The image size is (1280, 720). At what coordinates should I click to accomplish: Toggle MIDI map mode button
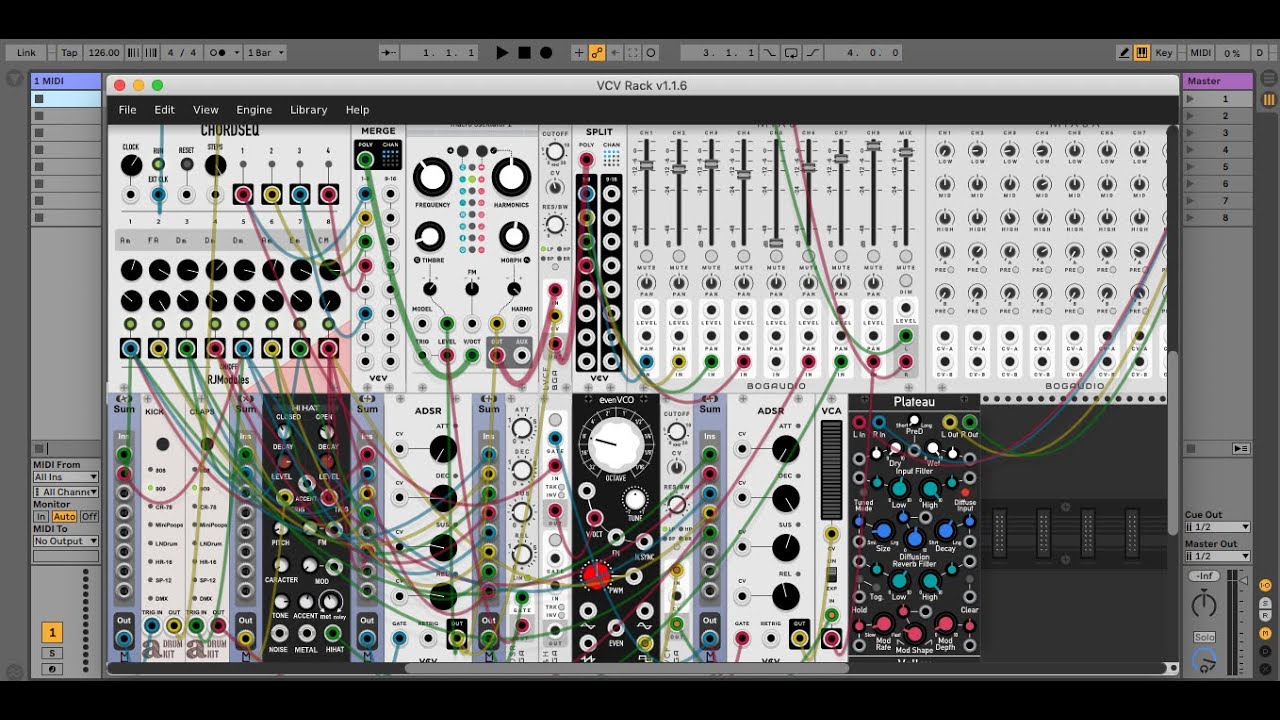click(x=1200, y=53)
